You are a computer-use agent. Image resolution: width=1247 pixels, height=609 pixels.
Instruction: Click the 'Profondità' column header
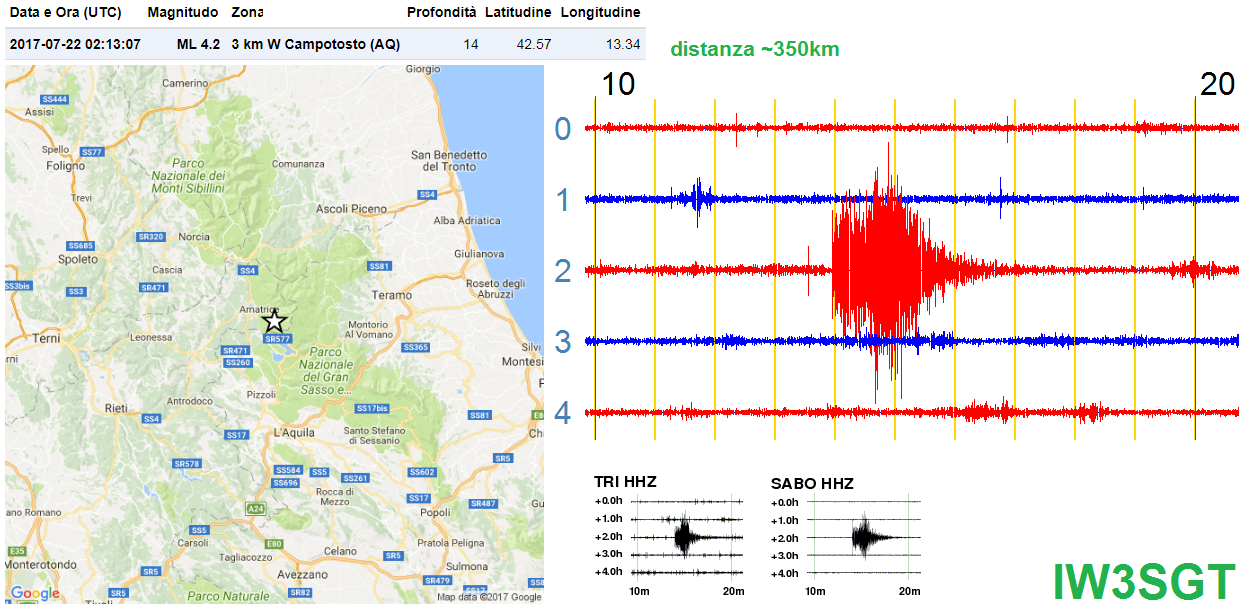(441, 13)
